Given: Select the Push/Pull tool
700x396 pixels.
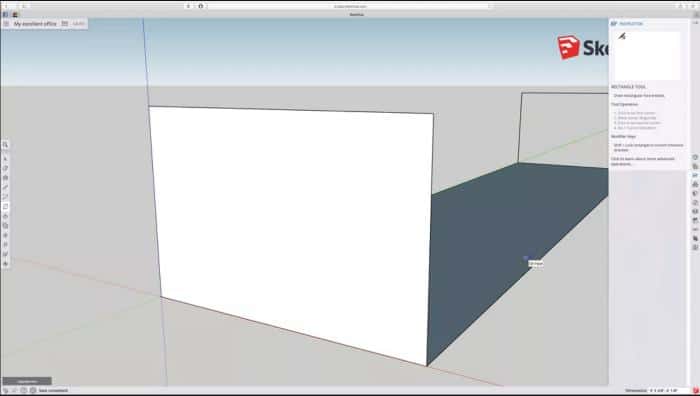Looking at the screenshot, I should click(5, 216).
